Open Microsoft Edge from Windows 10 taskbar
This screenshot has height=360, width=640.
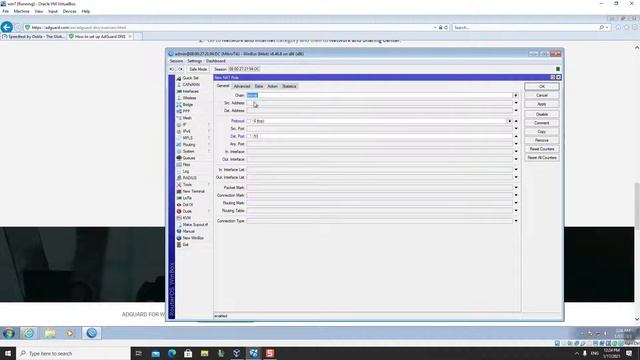[172, 353]
